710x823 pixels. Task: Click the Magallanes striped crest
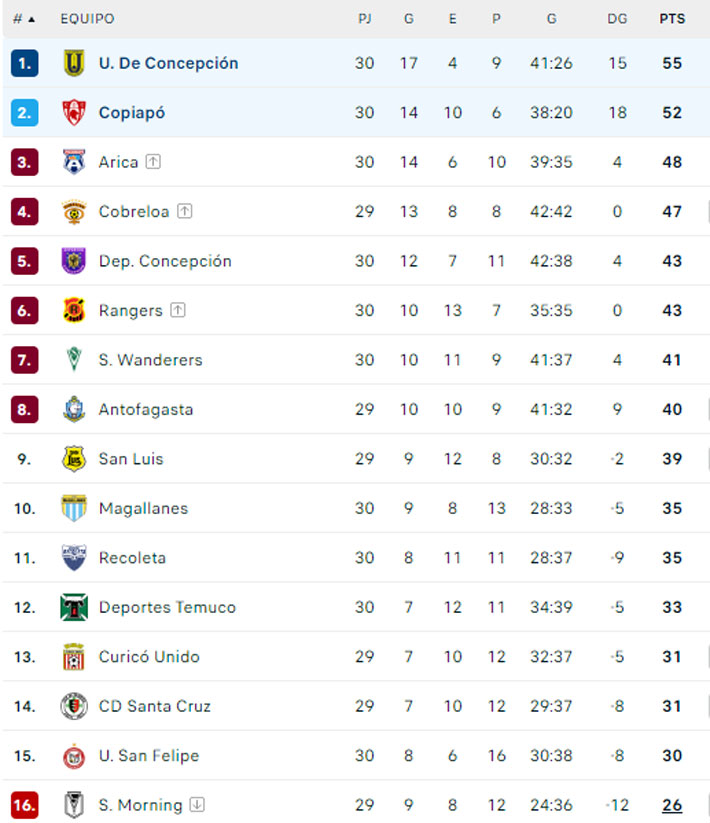(74, 508)
